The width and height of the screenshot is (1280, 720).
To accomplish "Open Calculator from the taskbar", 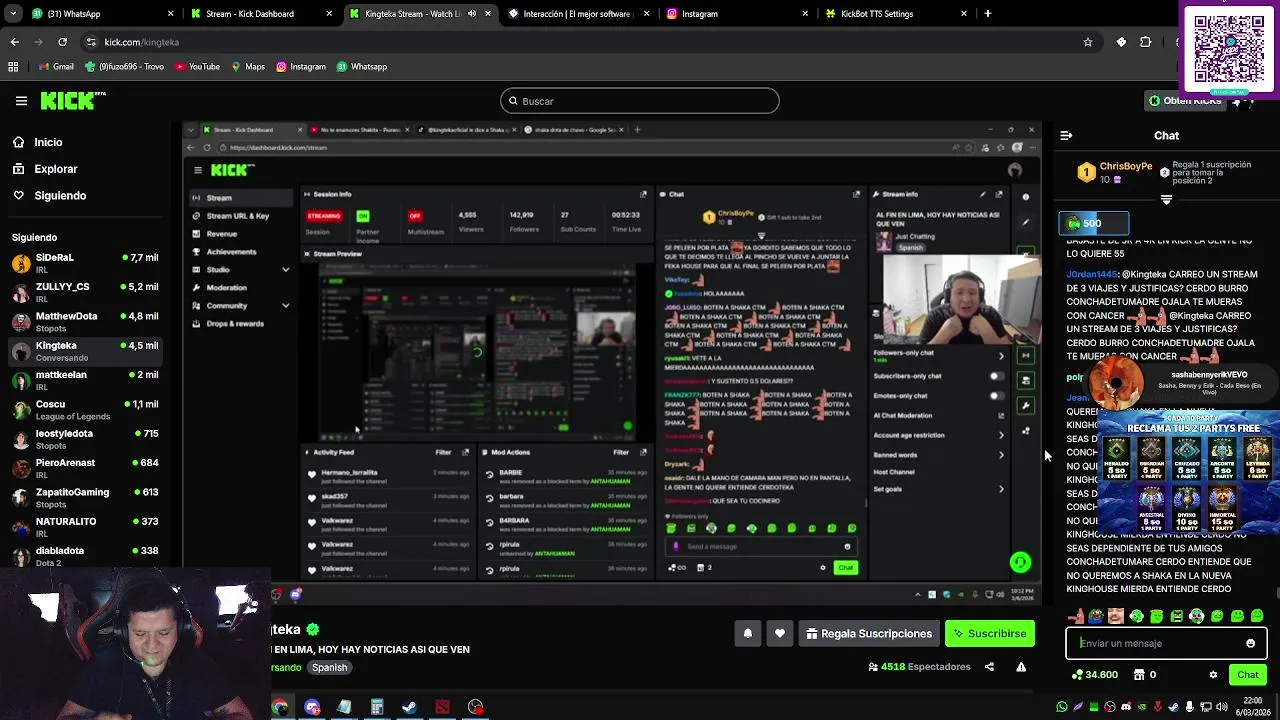I will [x=377, y=707].
